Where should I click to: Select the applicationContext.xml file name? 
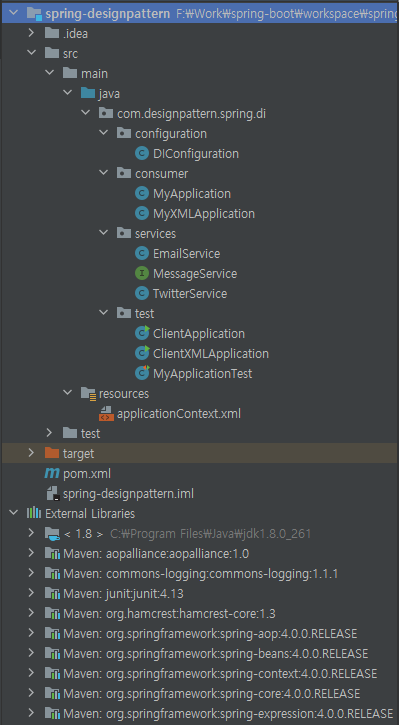[179, 413]
